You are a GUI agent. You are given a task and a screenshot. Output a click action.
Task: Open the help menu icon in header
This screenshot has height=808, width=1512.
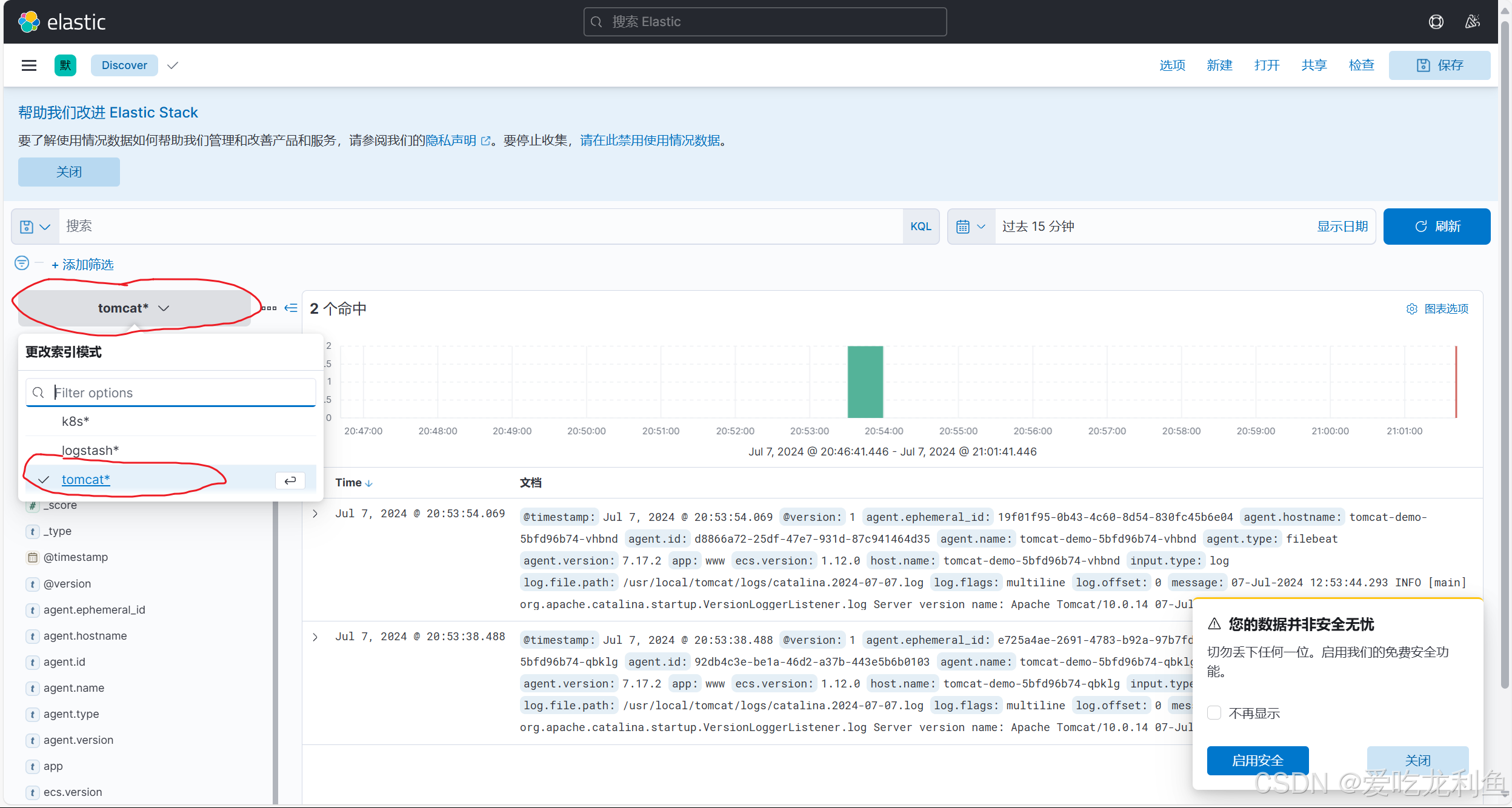1436,22
